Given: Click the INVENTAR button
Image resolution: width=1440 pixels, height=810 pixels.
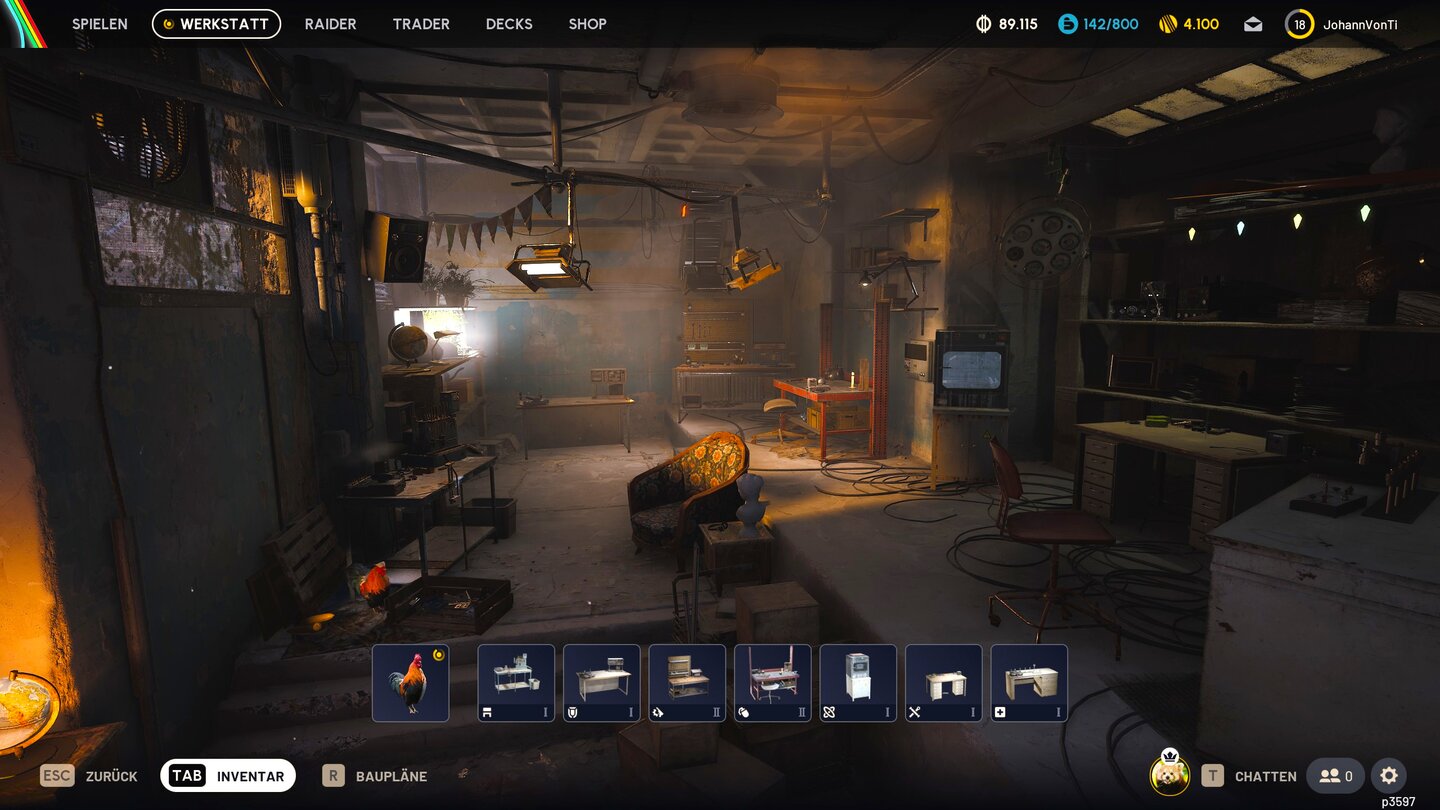Looking at the screenshot, I should click(228, 775).
